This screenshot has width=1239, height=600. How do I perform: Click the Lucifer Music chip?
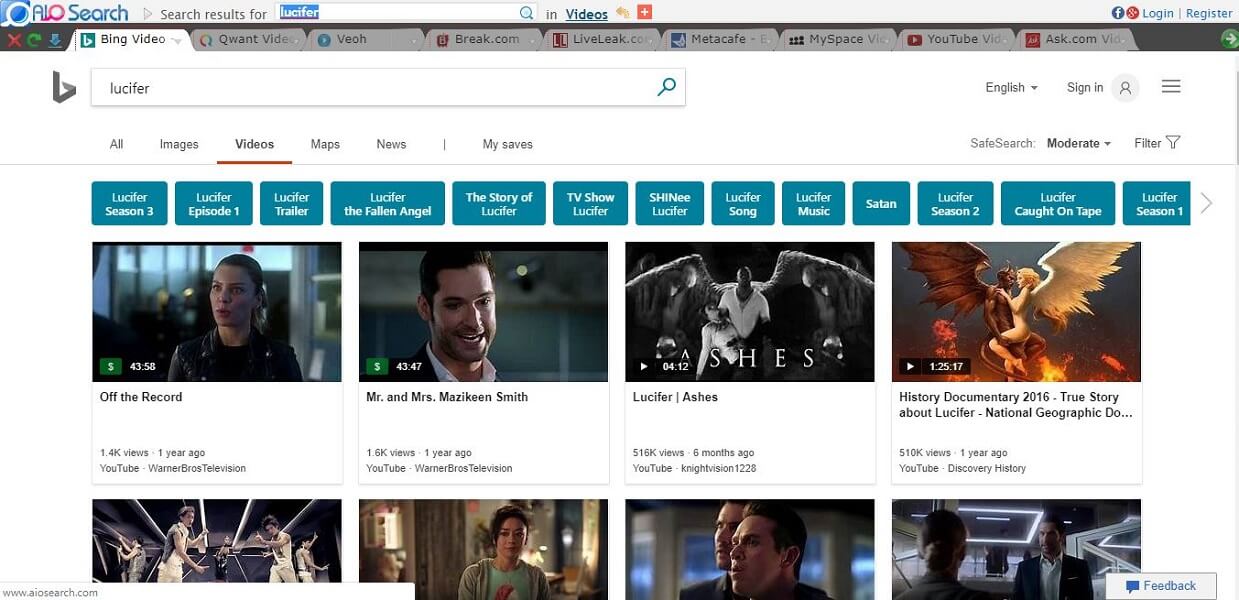(x=813, y=203)
